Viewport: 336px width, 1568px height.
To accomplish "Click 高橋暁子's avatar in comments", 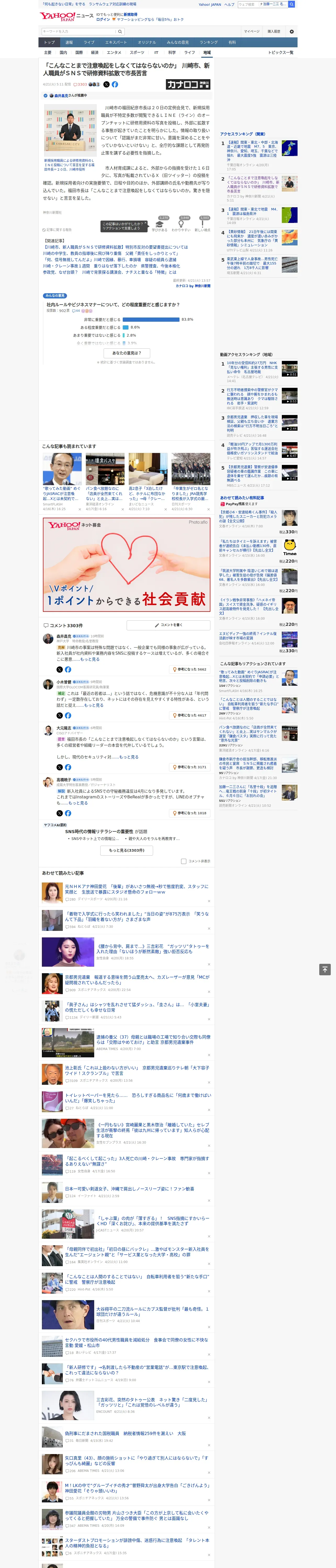I will coord(48,783).
